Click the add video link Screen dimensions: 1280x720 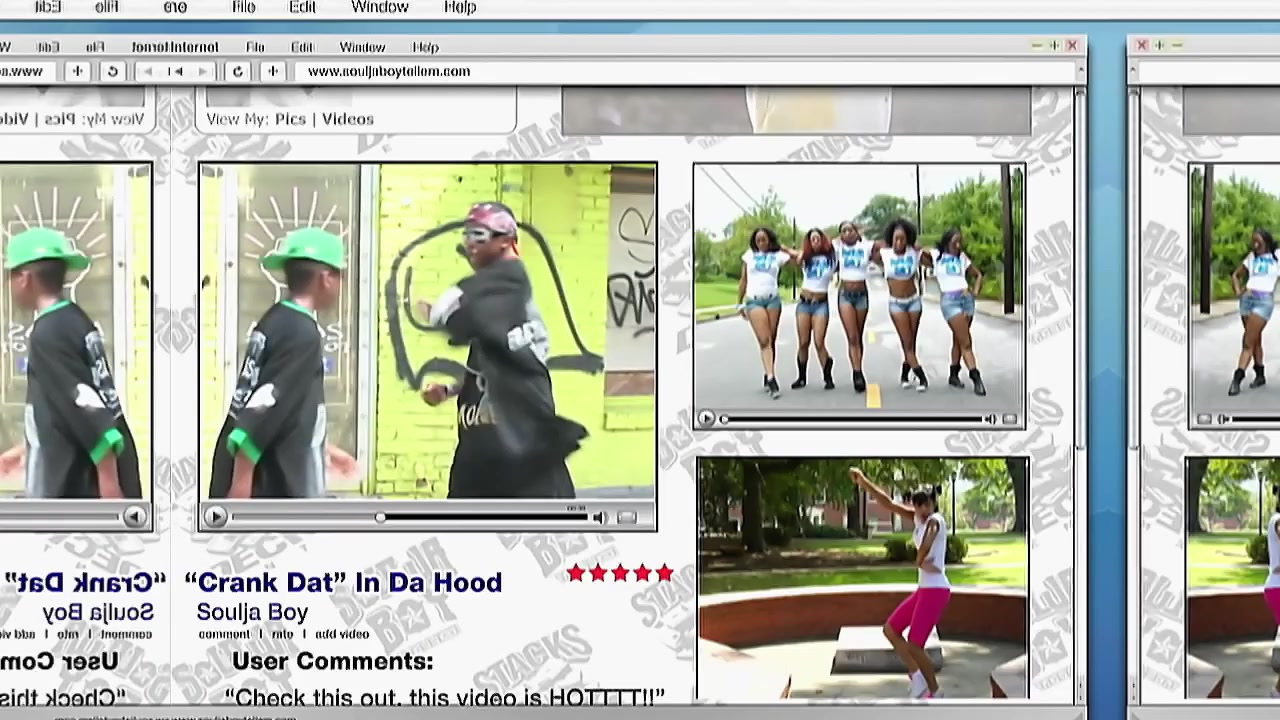pos(342,634)
